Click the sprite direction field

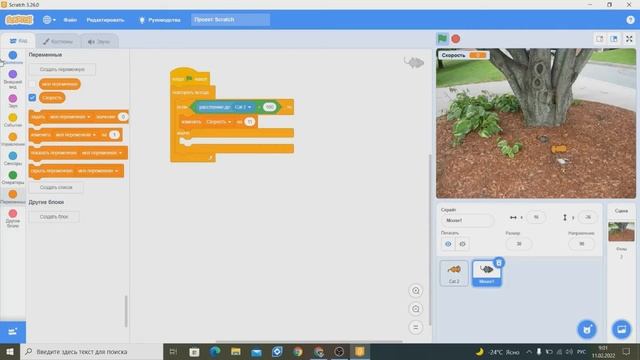581,244
